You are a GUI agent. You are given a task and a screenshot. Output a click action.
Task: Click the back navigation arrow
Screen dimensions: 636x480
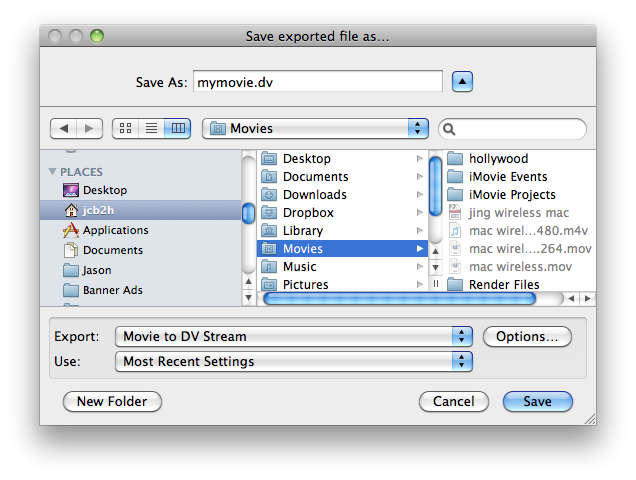(64, 129)
